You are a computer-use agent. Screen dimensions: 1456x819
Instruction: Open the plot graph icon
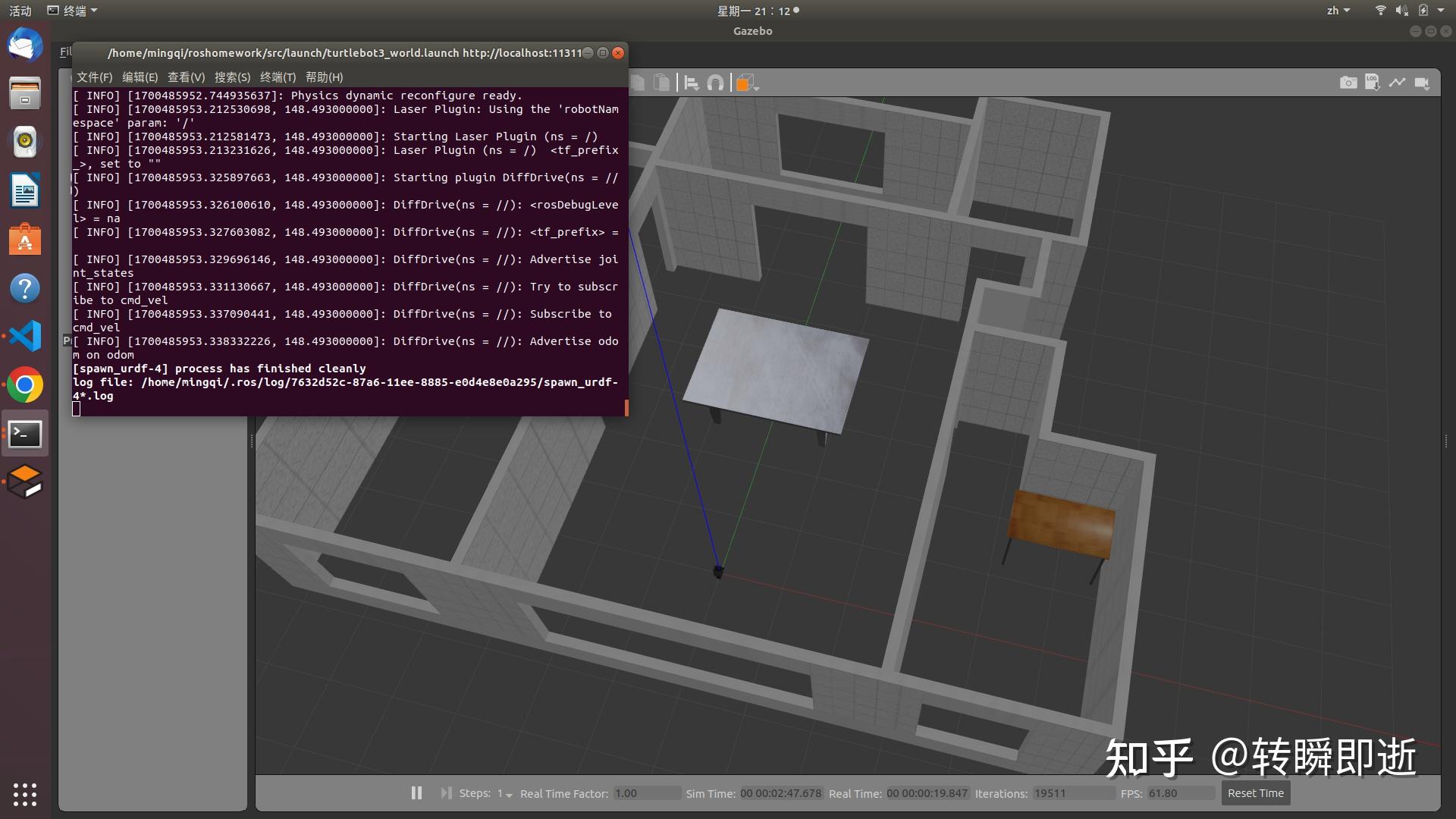pyautogui.click(x=1397, y=83)
